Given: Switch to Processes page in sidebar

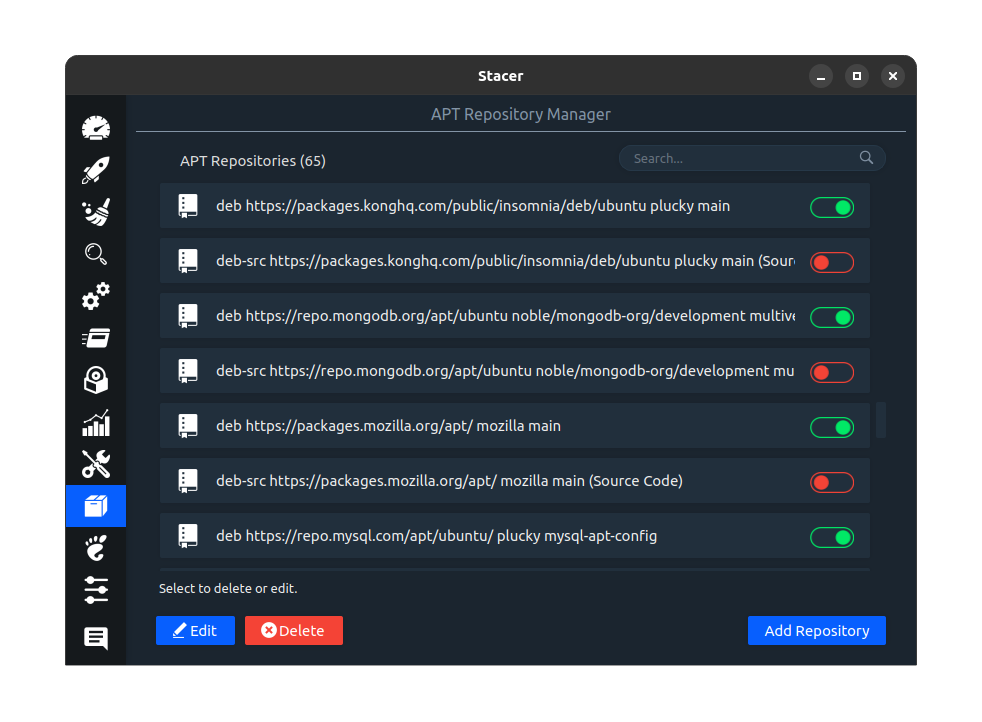Looking at the screenshot, I should 96,339.
